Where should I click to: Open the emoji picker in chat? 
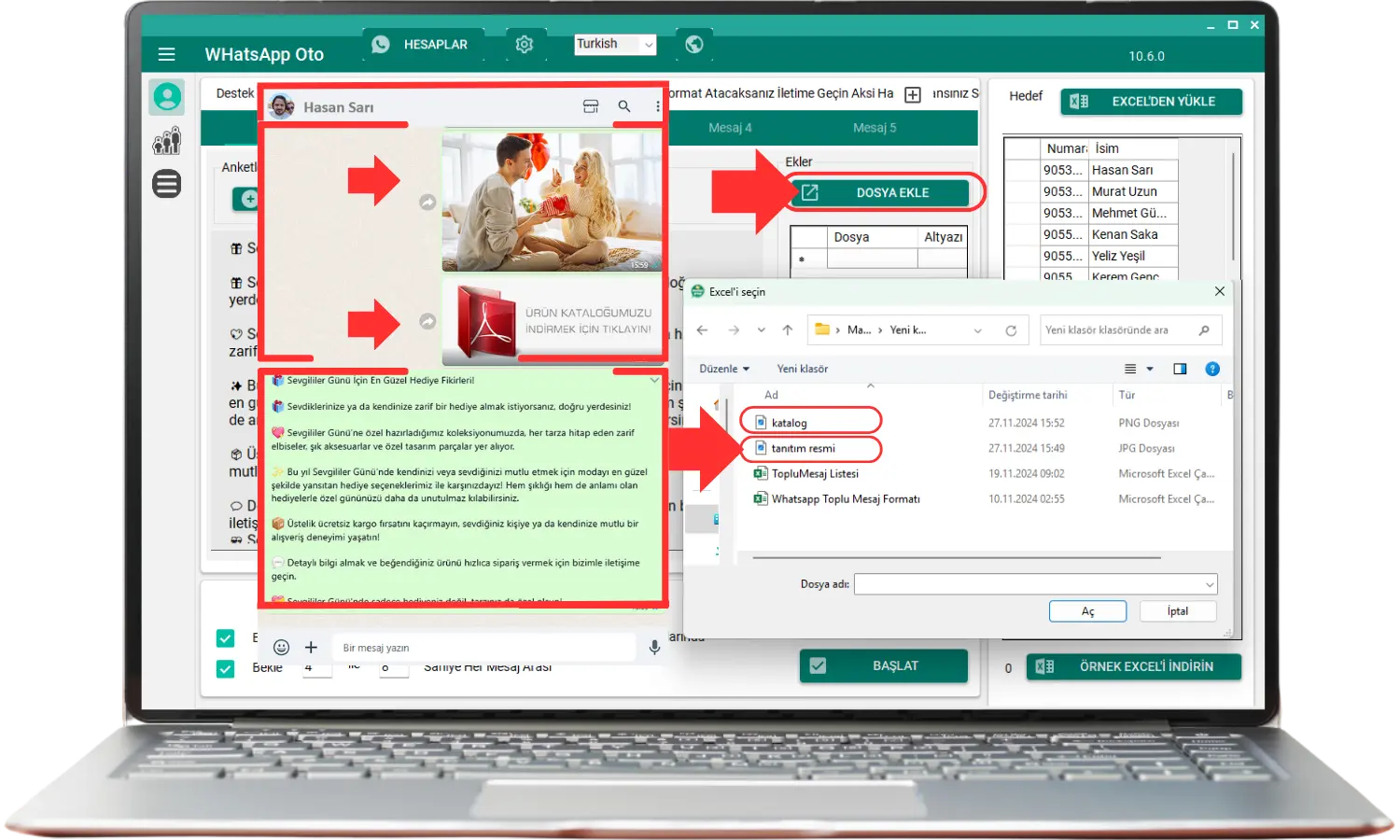[281, 647]
